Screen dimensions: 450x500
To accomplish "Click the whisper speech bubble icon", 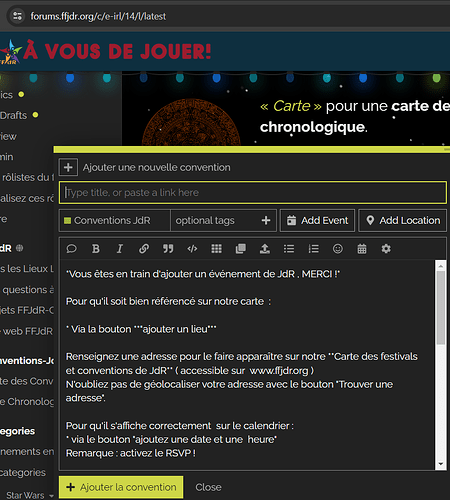I will coord(71,249).
